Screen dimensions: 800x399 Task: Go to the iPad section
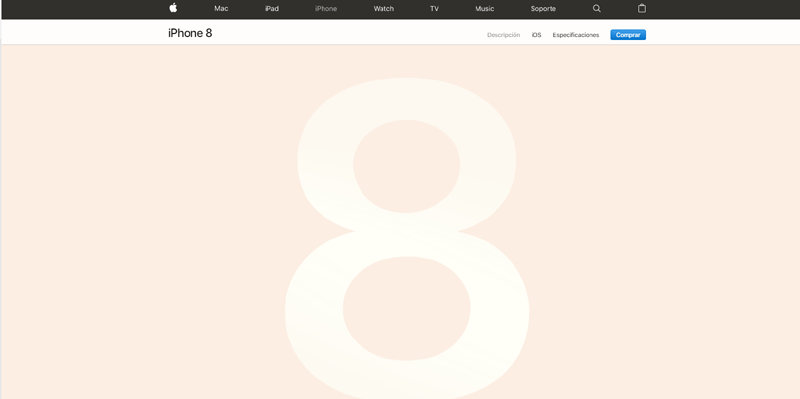272,9
